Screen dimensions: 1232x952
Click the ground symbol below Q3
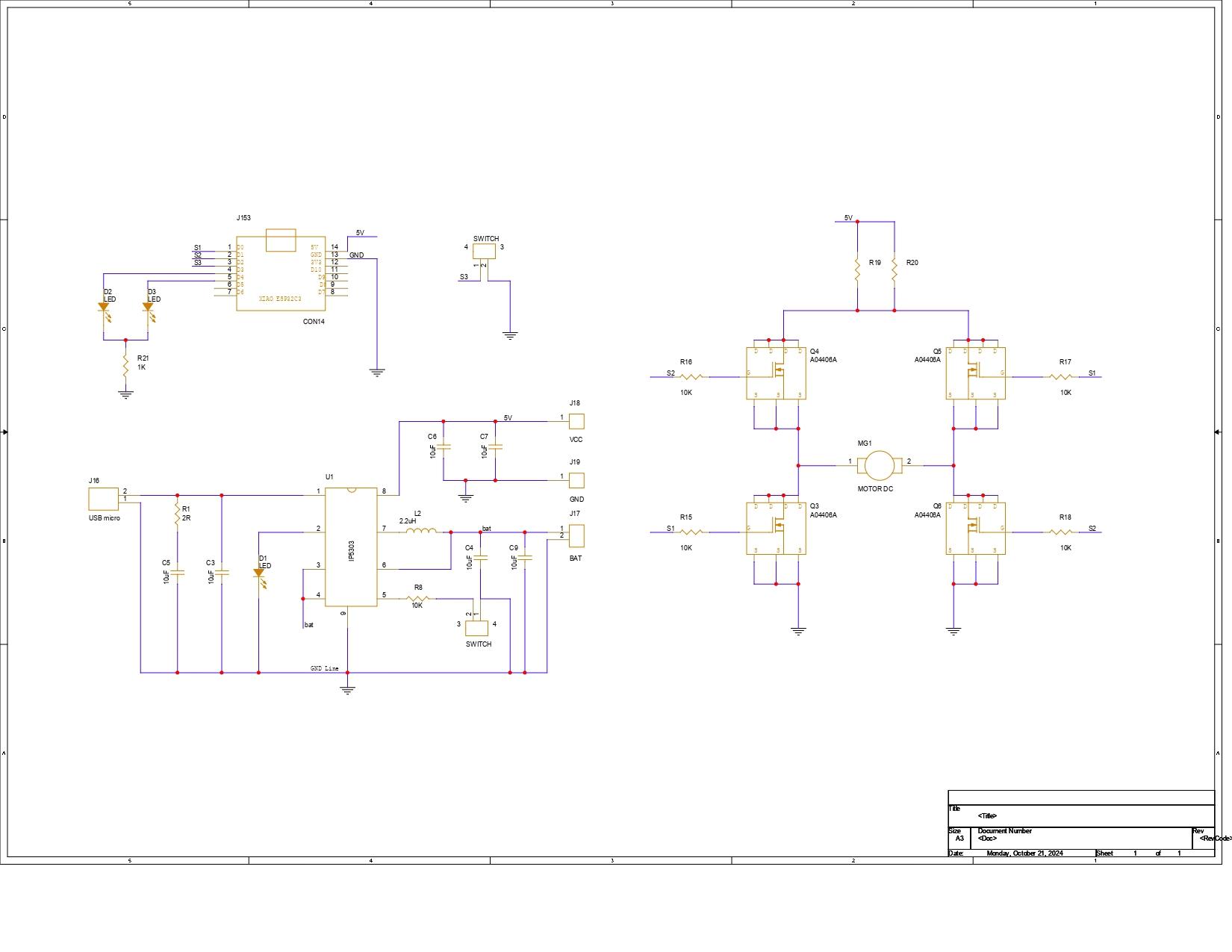coord(798,631)
